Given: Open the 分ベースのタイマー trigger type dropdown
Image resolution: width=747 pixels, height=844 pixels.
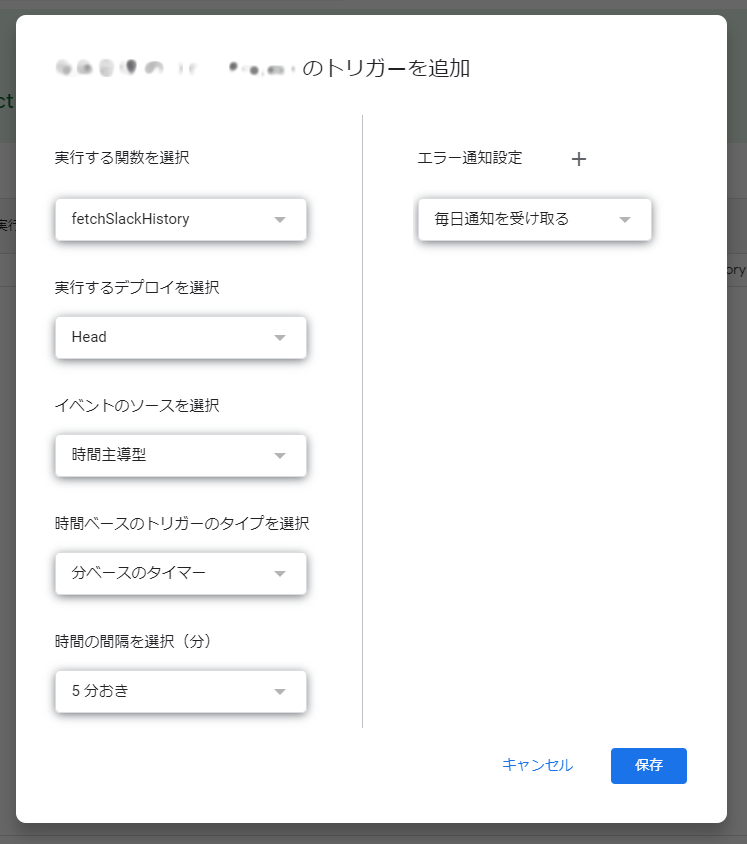Looking at the screenshot, I should click(x=165, y=573).
